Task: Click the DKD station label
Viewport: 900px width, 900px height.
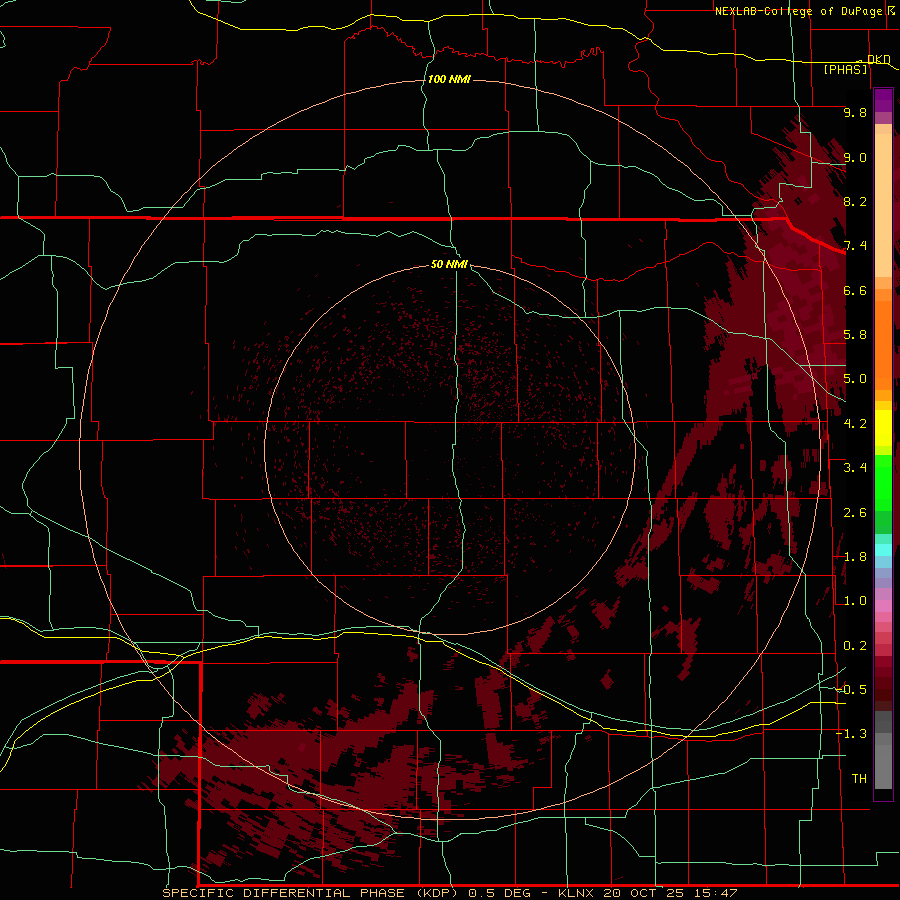Action: click(879, 59)
